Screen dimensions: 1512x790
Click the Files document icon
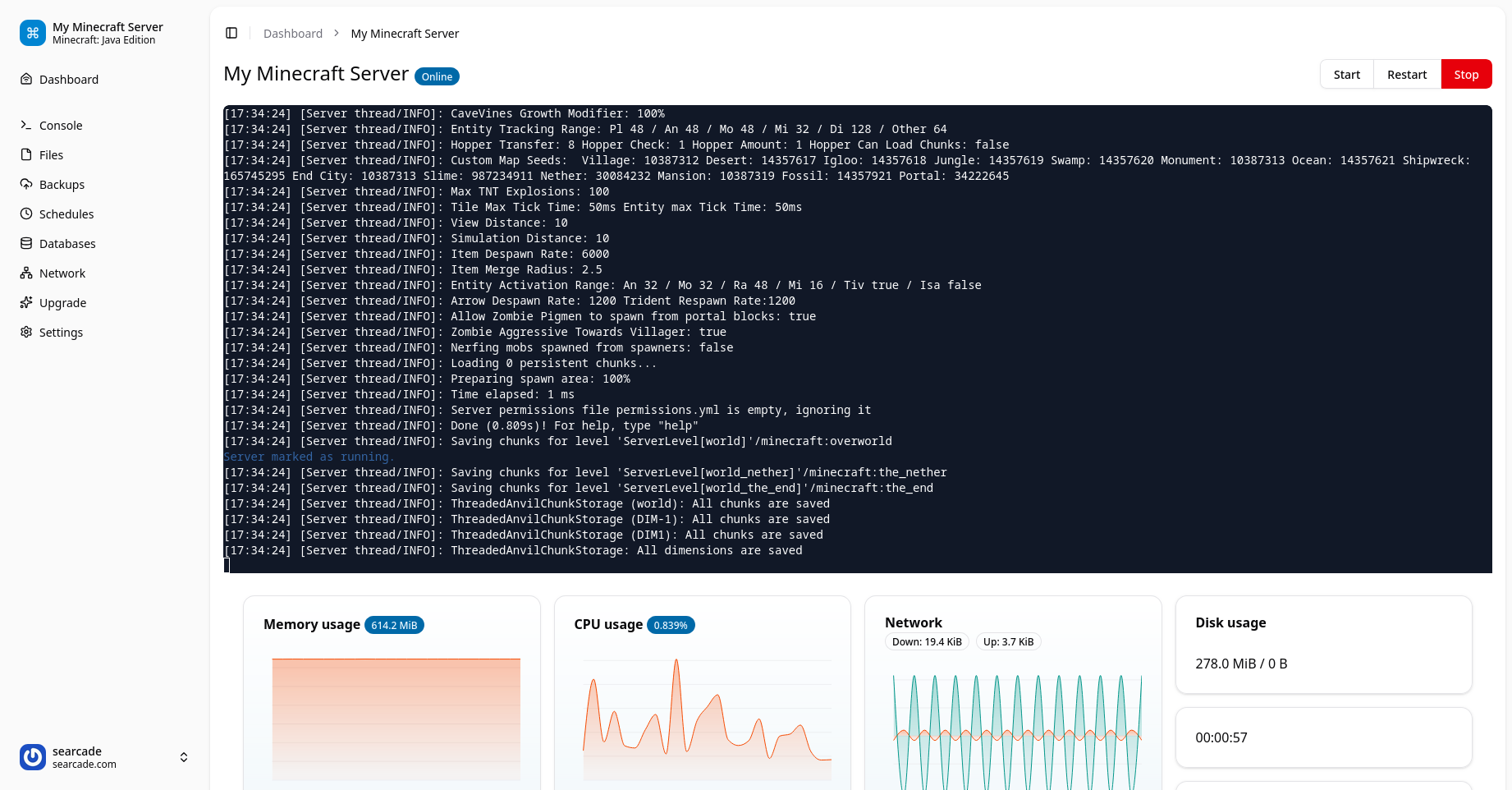(26, 154)
